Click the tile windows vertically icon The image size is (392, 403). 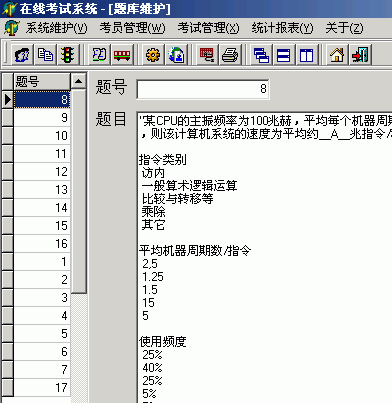pyautogui.click(x=306, y=54)
